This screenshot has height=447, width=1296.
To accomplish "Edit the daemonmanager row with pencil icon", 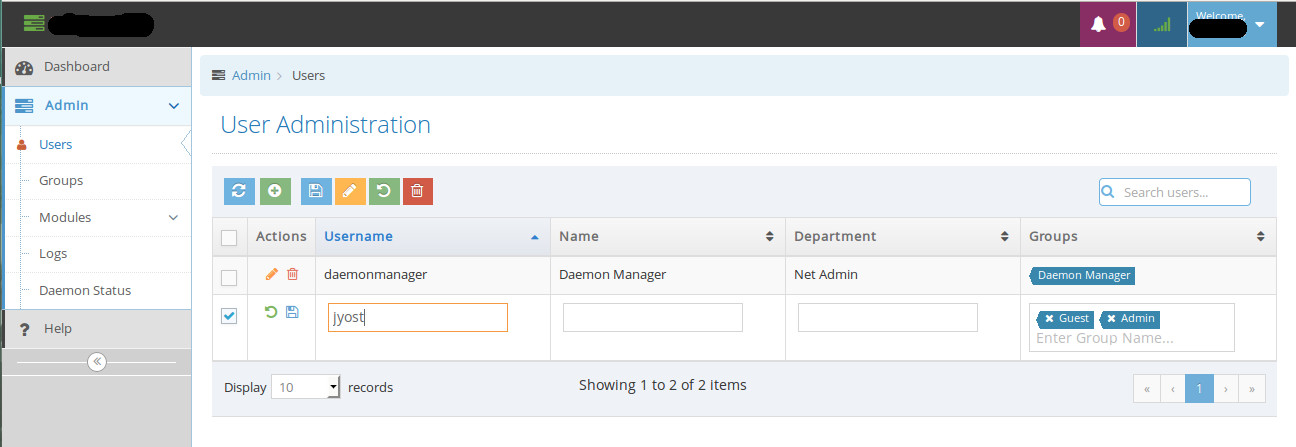I will (271, 274).
